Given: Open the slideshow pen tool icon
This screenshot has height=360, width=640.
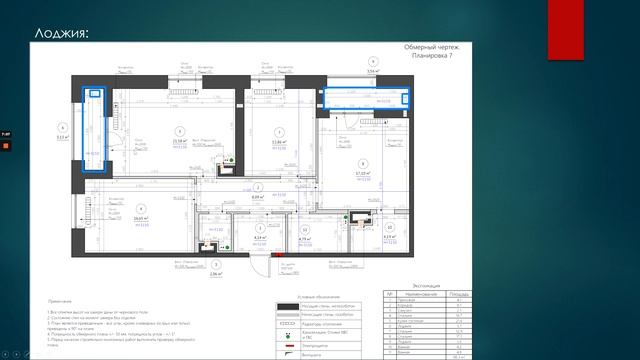Looking at the screenshot, I should click(27, 354).
